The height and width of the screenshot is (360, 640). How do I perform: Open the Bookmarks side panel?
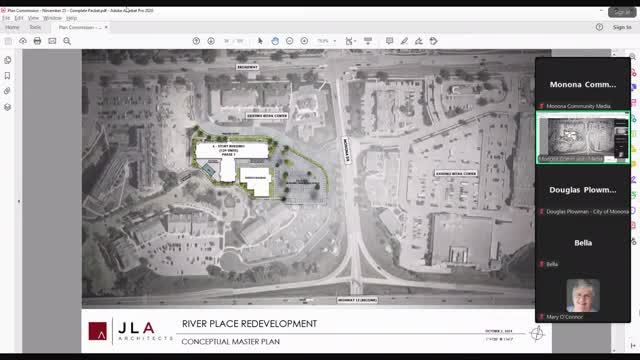point(7,76)
